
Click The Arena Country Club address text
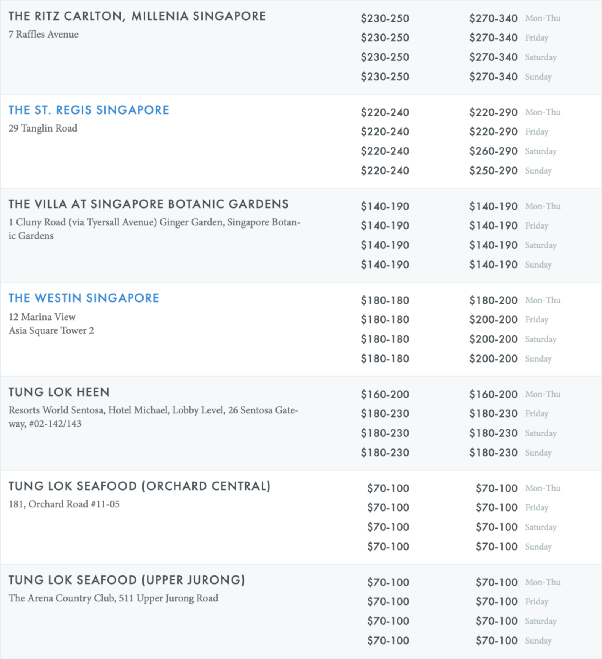click(114, 598)
